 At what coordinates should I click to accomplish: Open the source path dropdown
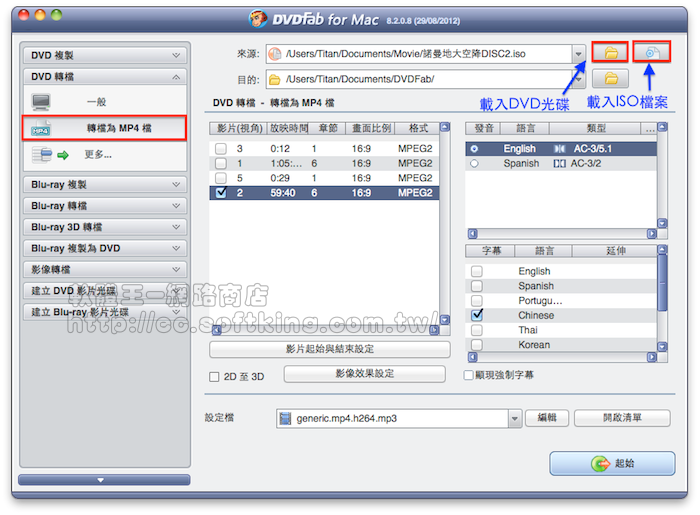(x=579, y=52)
